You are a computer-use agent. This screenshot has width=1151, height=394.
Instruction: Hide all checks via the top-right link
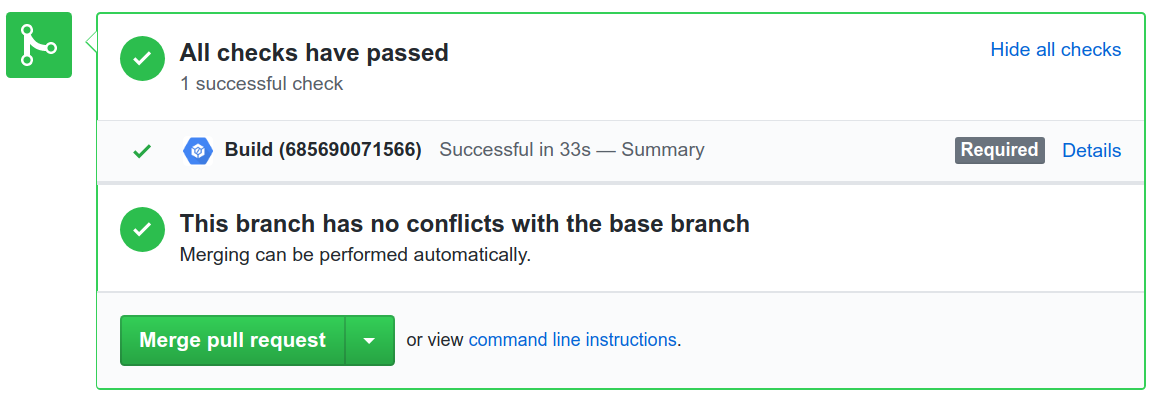[1056, 50]
